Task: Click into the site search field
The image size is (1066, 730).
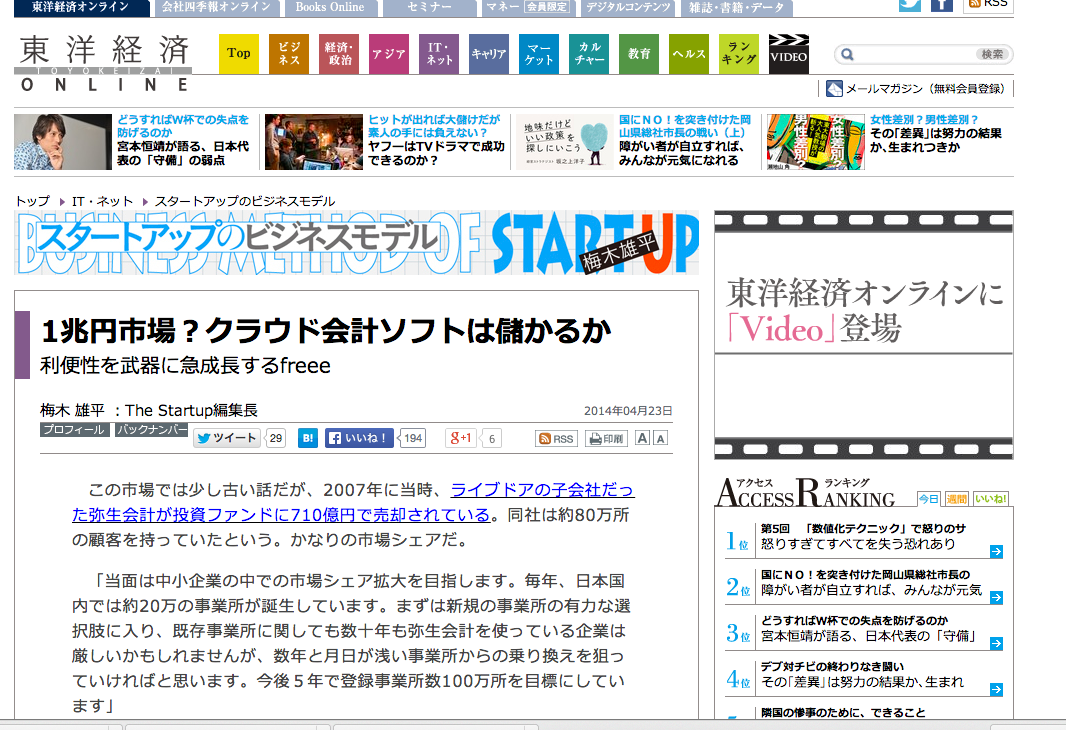Action: pos(912,55)
